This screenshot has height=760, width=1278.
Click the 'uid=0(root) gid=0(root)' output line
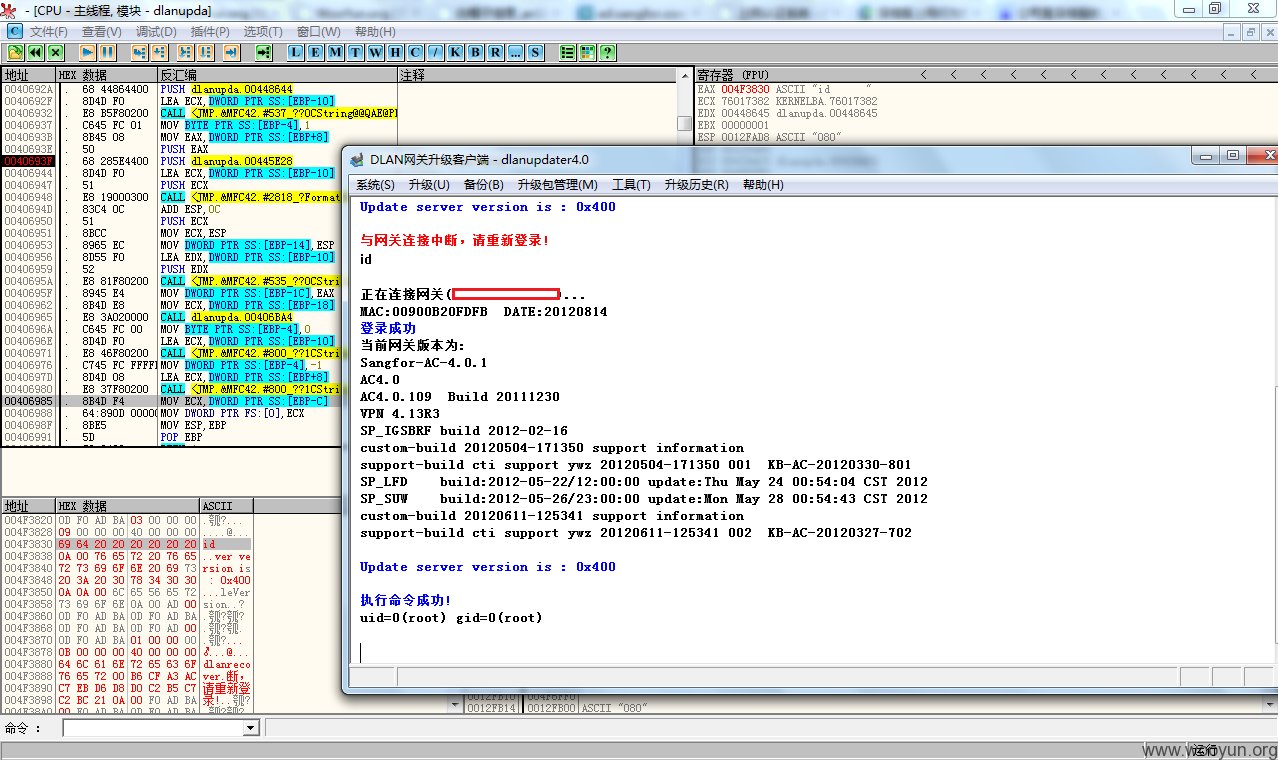click(451, 618)
